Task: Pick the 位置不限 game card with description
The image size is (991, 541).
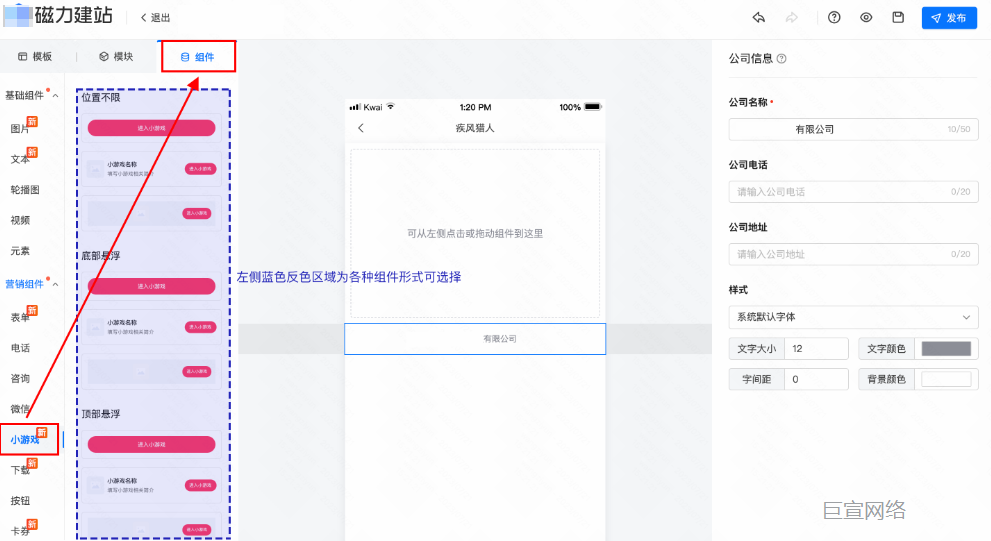Action: coord(151,169)
